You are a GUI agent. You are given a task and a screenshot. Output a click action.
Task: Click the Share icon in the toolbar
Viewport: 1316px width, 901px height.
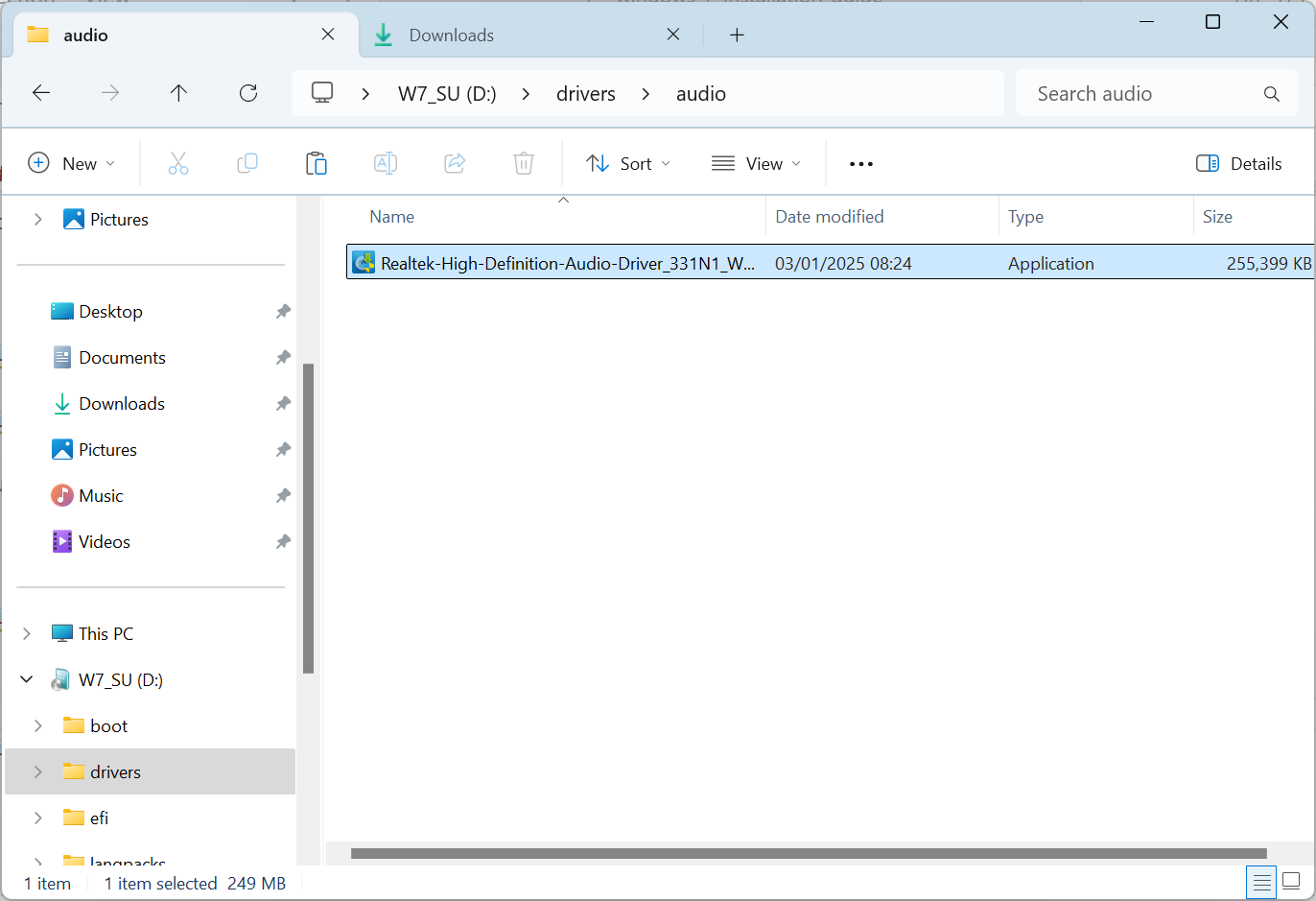click(x=455, y=163)
